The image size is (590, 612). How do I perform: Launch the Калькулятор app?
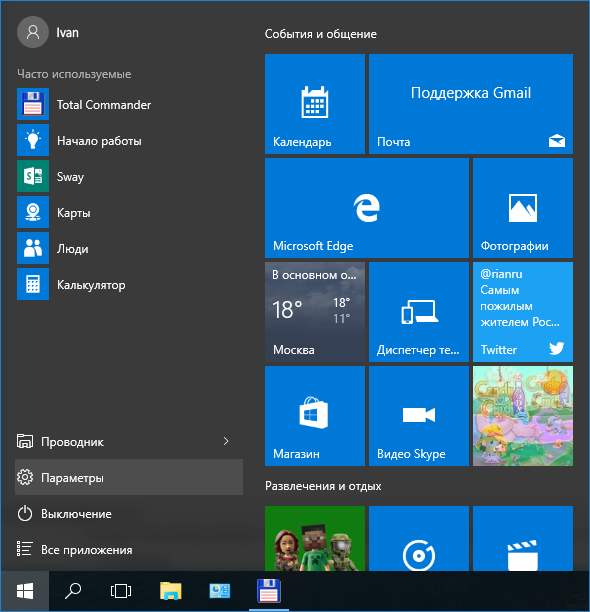(129, 284)
